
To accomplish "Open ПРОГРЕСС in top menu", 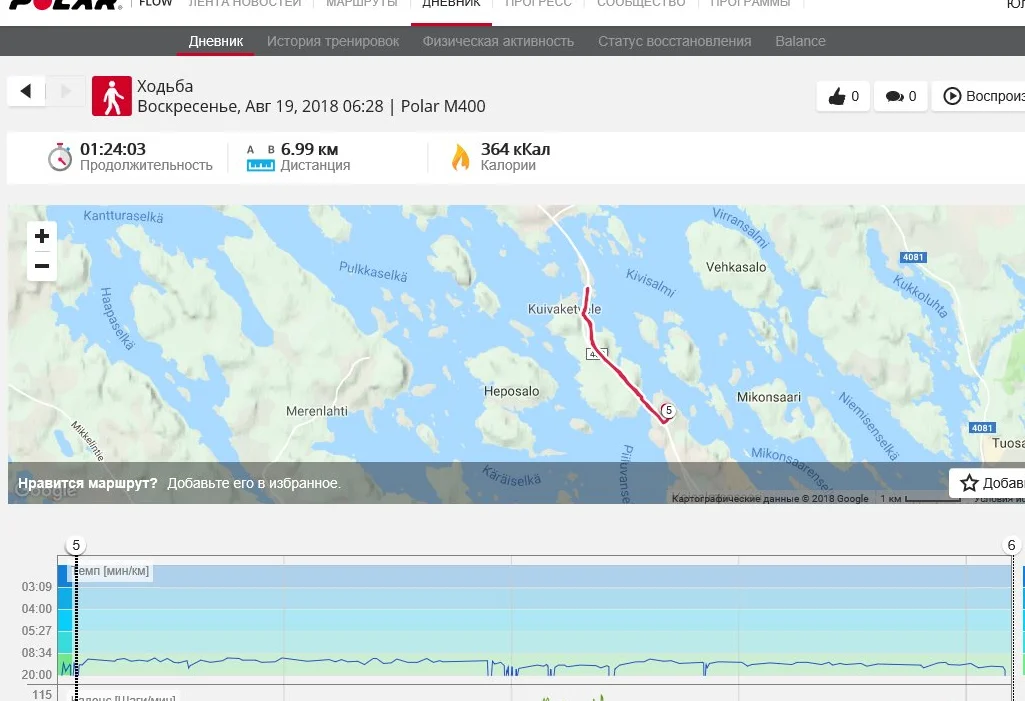I will (x=539, y=4).
